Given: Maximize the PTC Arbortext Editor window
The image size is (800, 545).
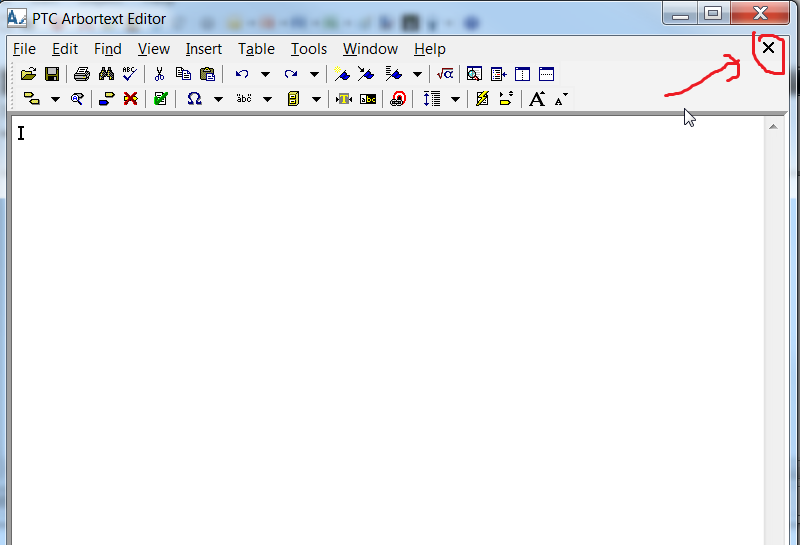Looking at the screenshot, I should coord(713,13).
